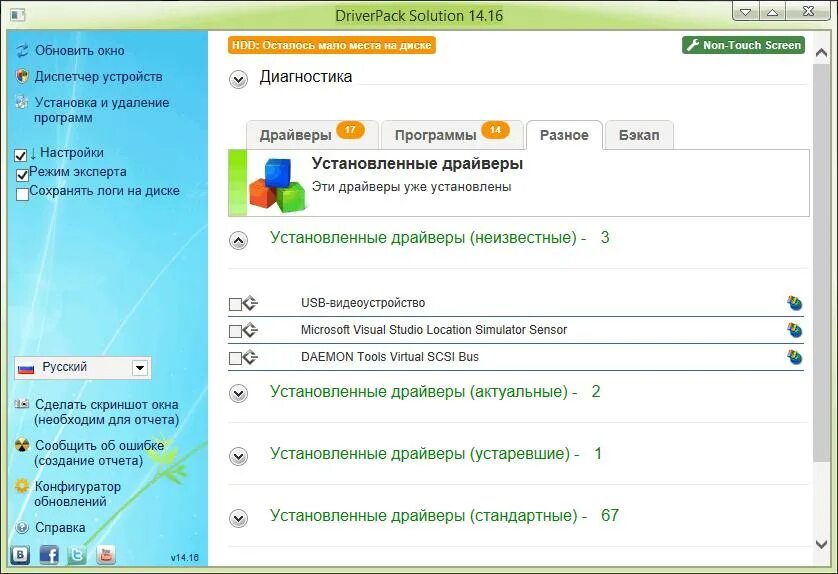This screenshot has width=838, height=574.
Task: Click the update configurator gear icon
Action: [x=22, y=486]
